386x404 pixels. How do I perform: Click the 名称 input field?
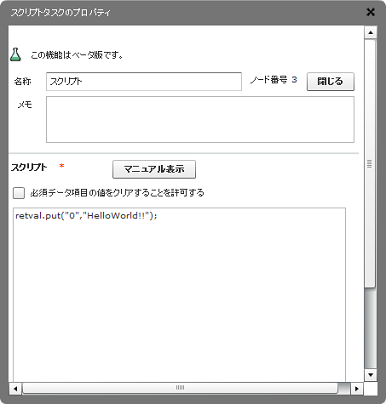[144, 81]
